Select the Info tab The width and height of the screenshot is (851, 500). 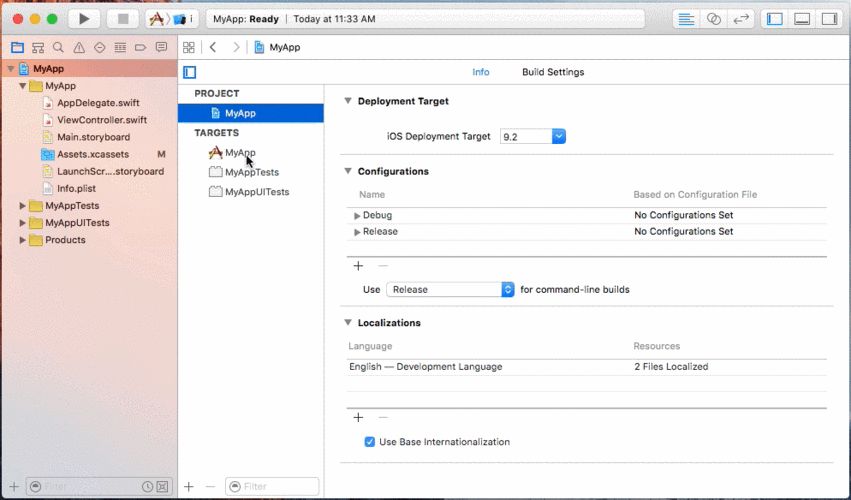point(480,72)
